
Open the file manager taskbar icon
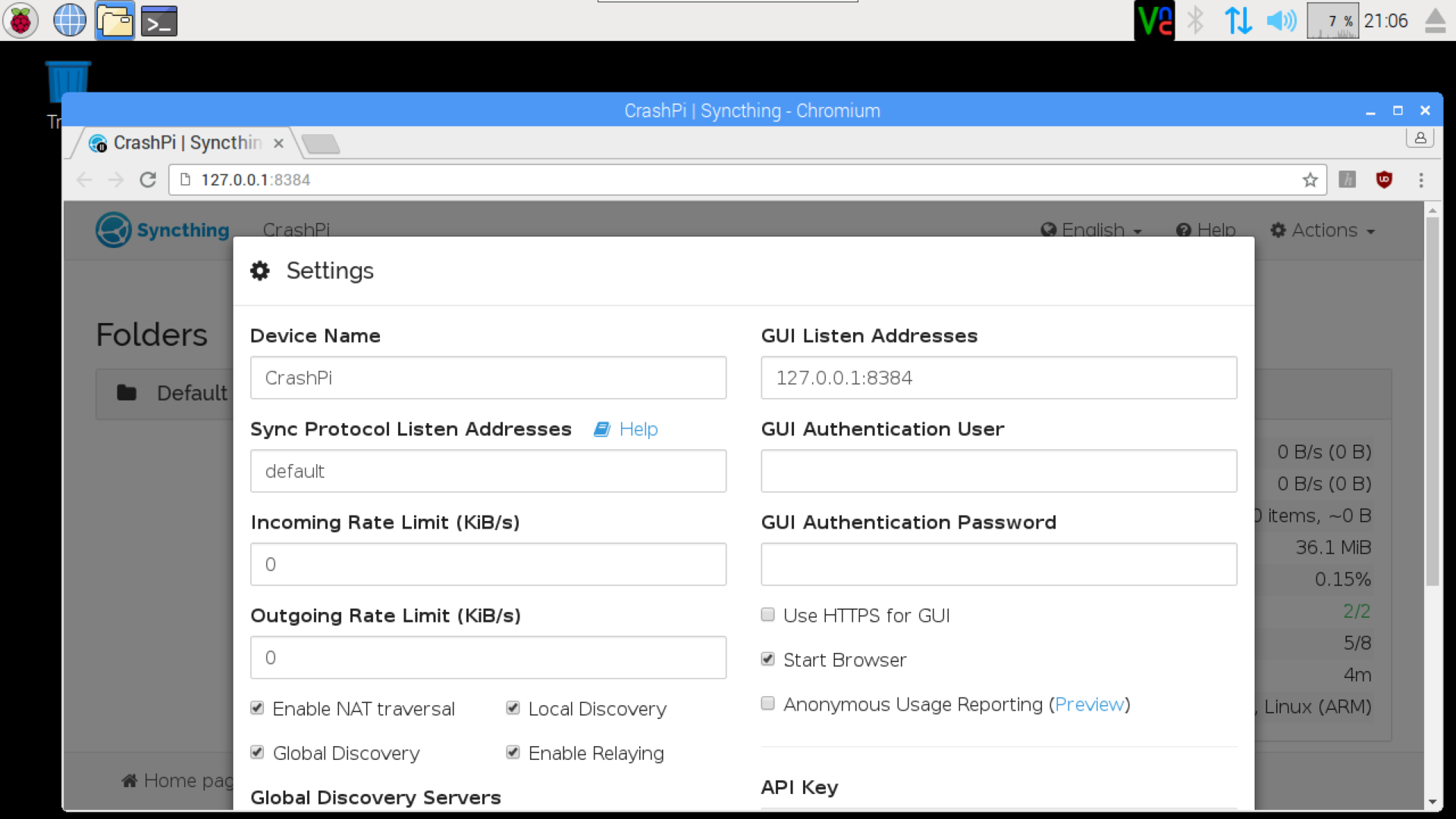coord(115,20)
